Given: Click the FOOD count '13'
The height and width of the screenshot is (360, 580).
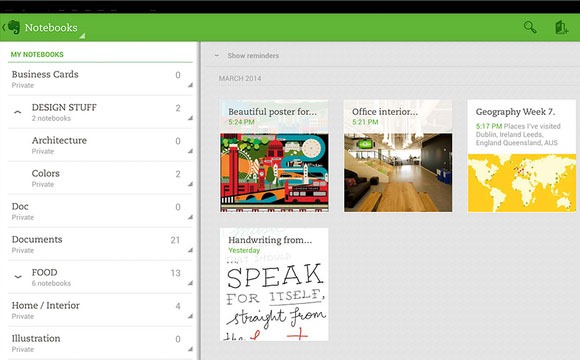Looking at the screenshot, I should click(x=176, y=273).
